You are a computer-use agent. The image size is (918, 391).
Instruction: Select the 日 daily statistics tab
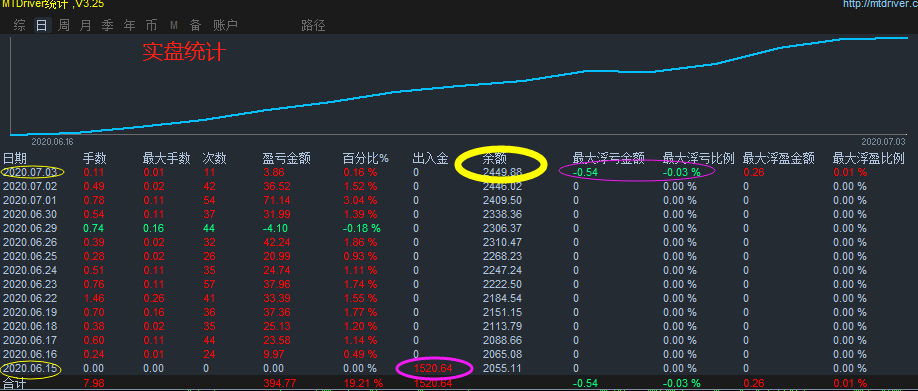point(41,26)
